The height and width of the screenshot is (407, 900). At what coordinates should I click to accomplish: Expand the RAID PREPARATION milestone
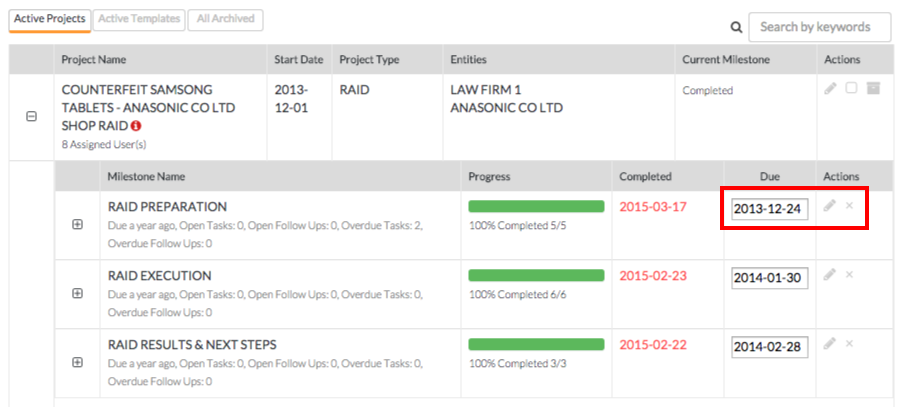[78, 225]
